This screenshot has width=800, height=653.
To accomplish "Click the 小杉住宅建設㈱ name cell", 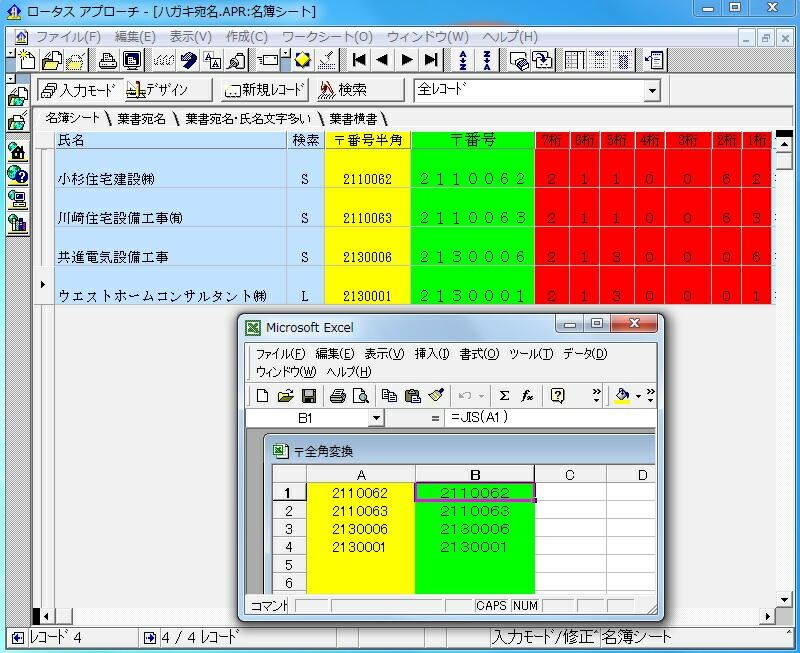I will tap(171, 169).
